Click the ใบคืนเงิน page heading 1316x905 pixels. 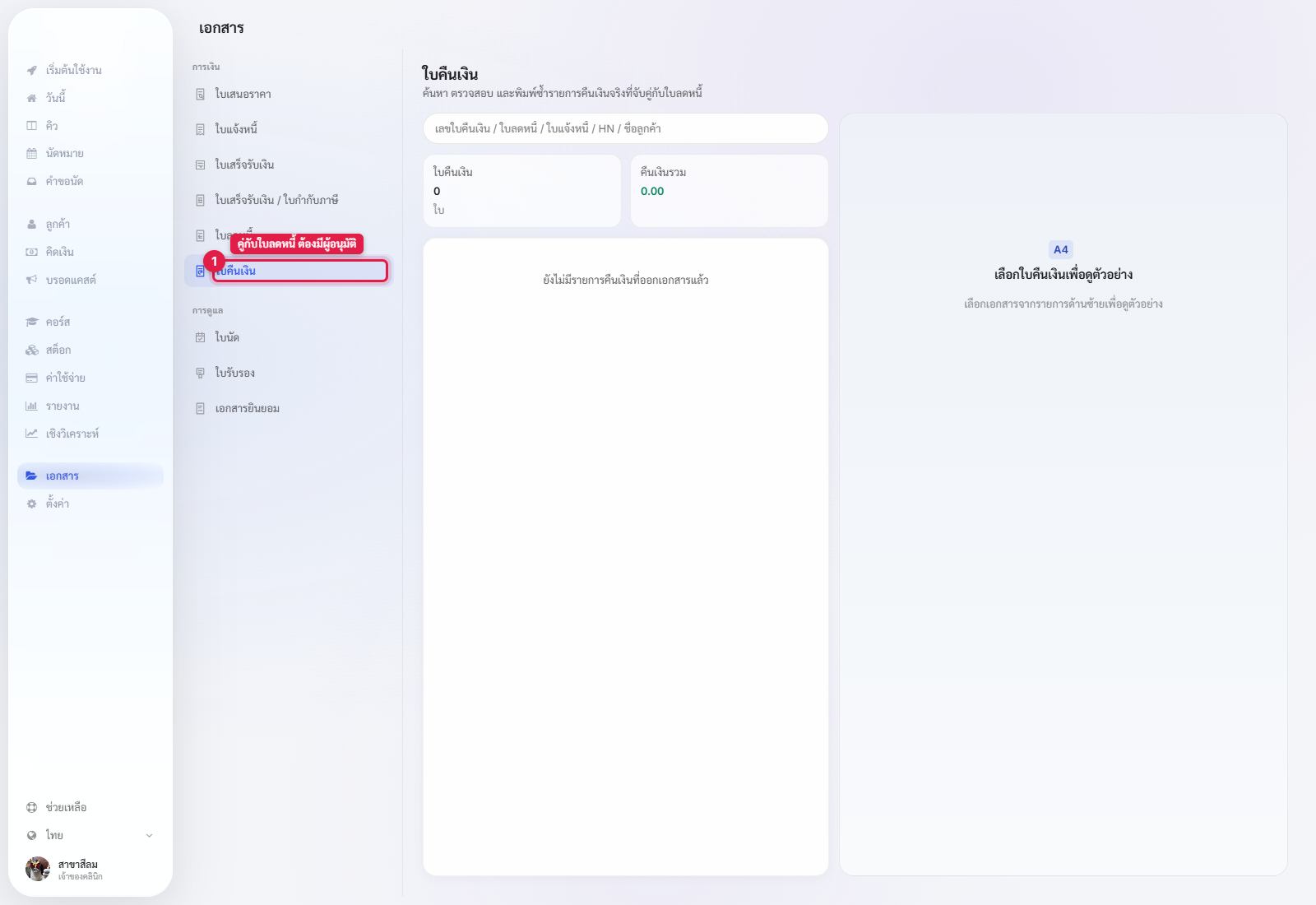click(450, 75)
